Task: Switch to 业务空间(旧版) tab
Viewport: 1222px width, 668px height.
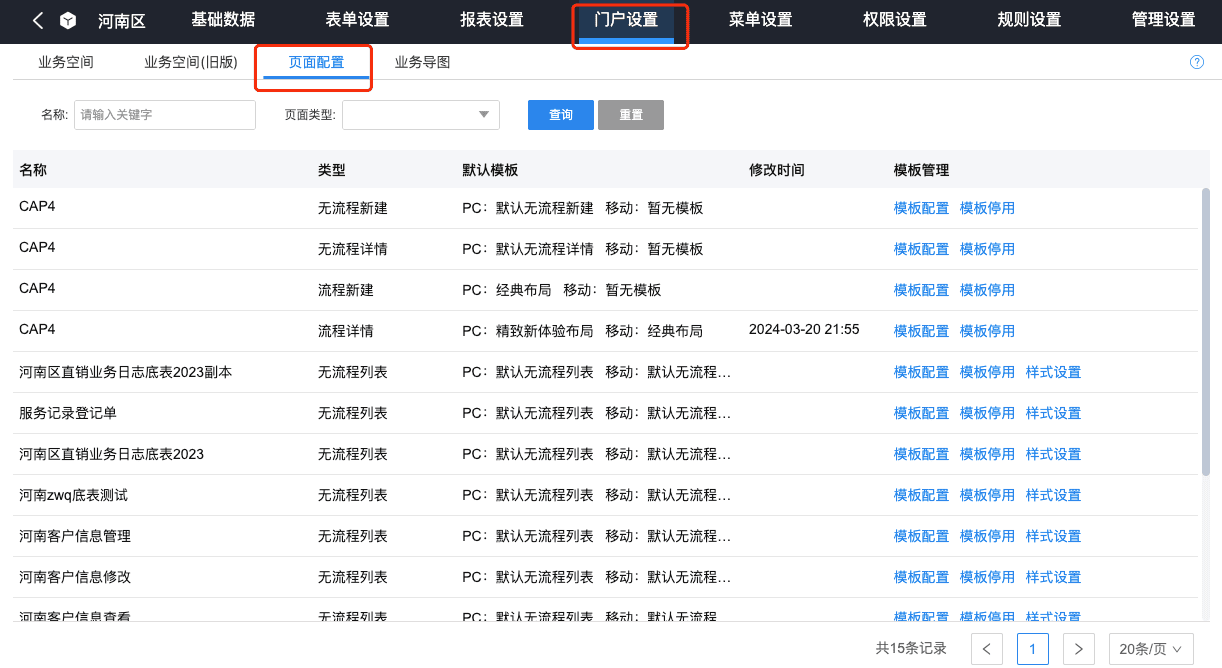Action: point(191,62)
